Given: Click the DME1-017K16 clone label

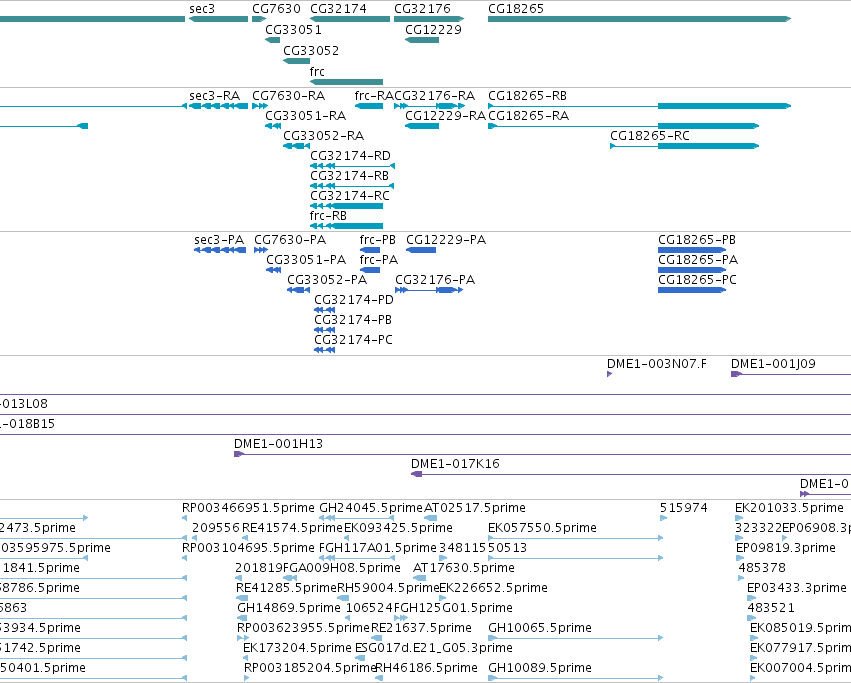Looking at the screenshot, I should click(x=455, y=464).
